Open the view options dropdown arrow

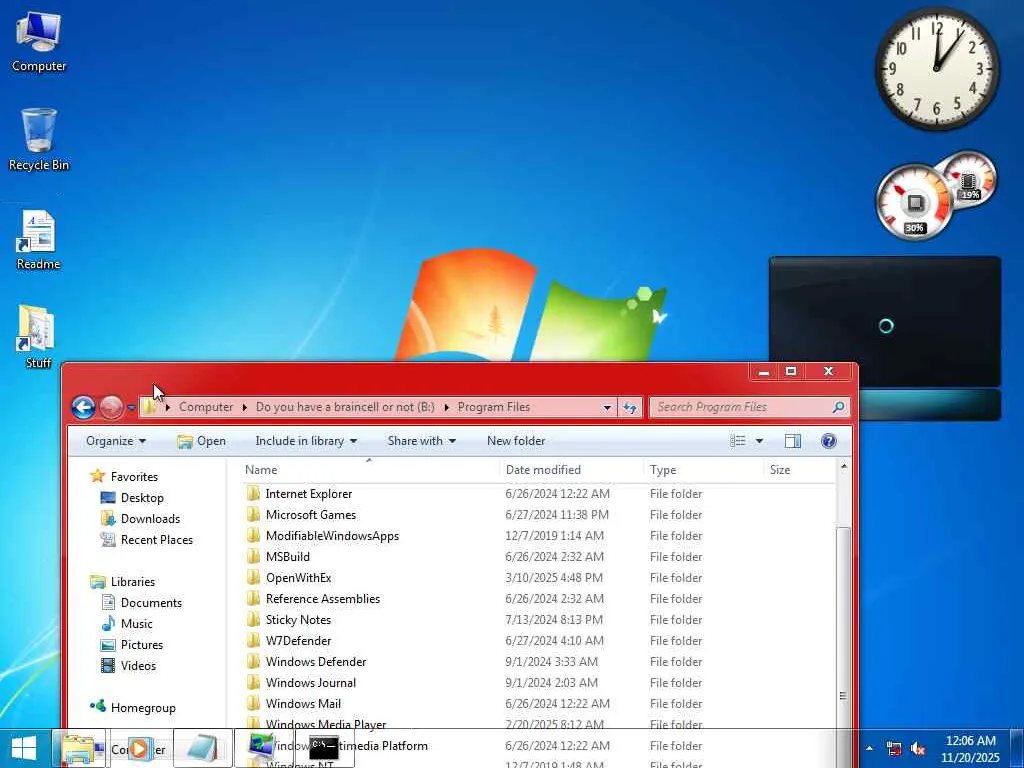point(759,441)
